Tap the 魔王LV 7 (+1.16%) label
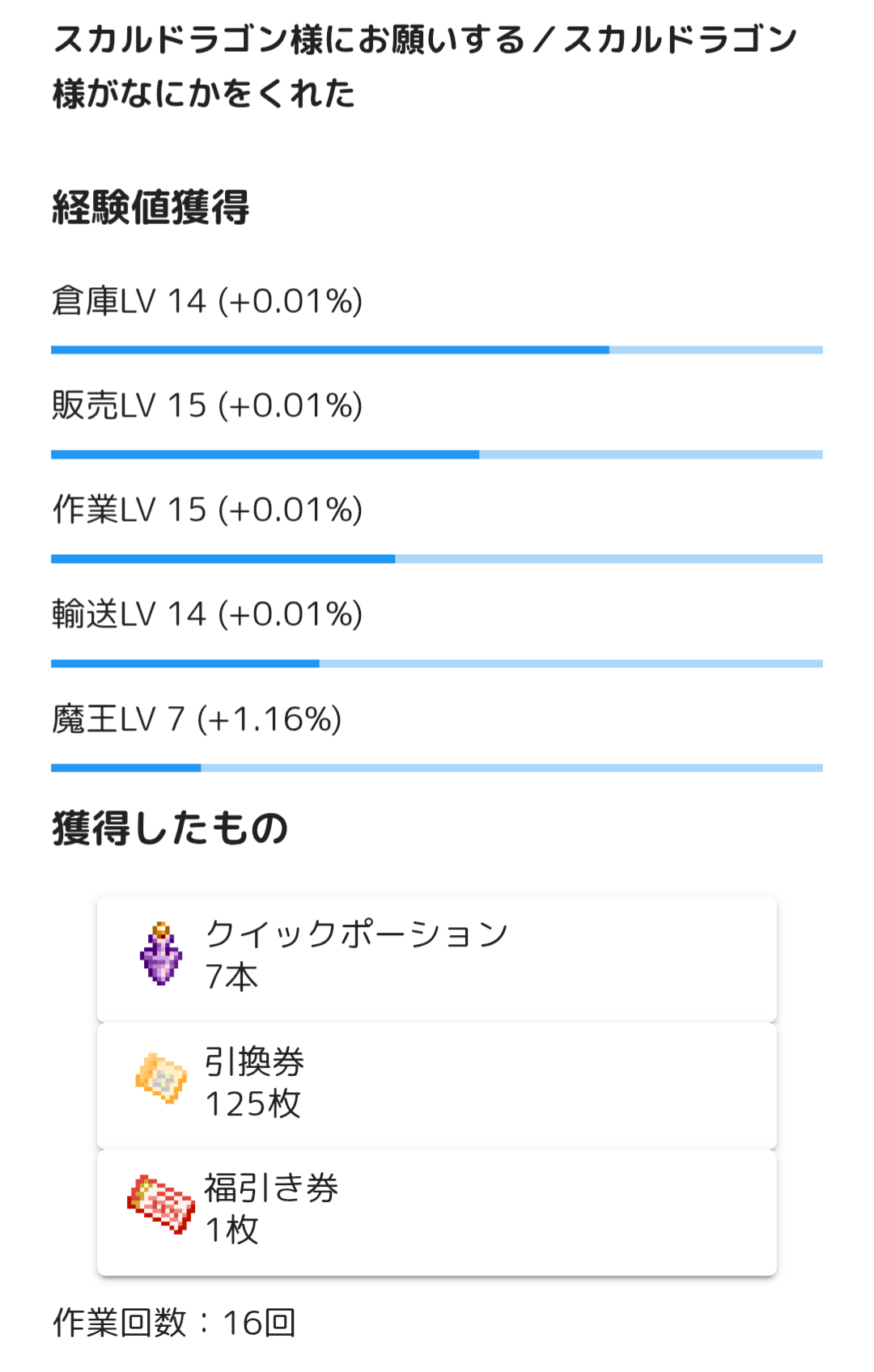 [x=197, y=718]
